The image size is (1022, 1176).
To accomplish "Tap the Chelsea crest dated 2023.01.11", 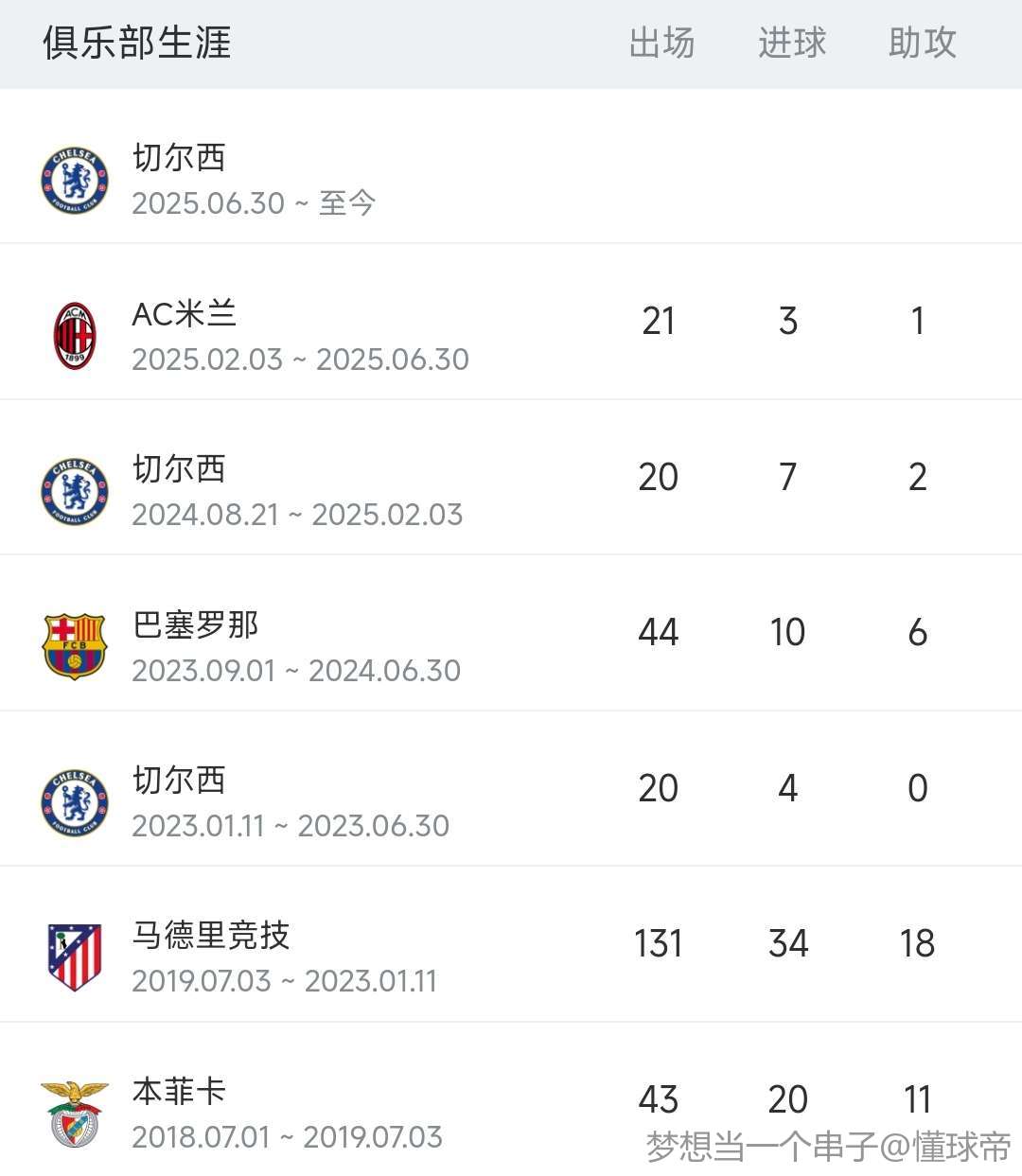I will (75, 803).
